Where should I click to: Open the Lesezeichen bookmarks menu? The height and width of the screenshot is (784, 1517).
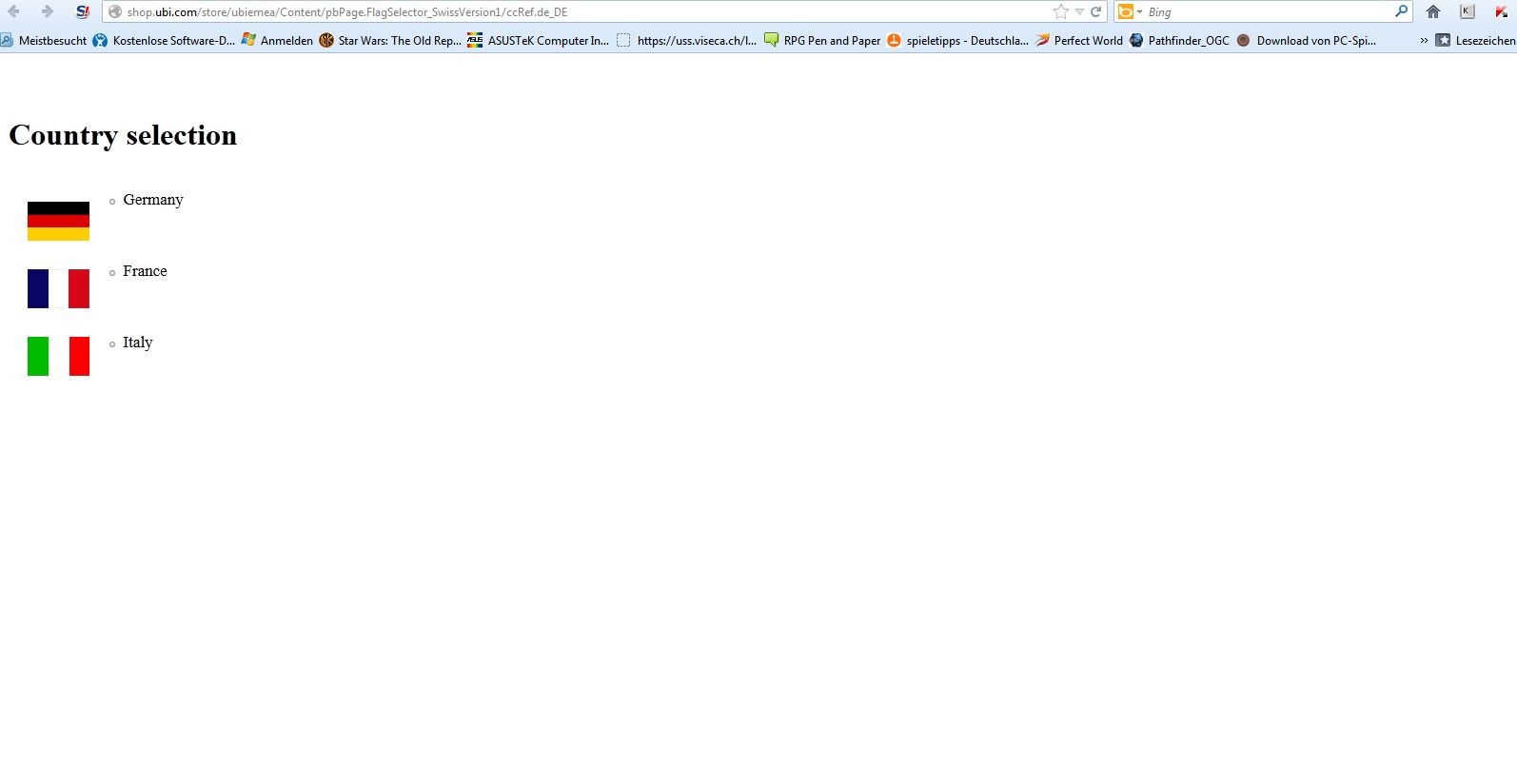click(x=1475, y=40)
